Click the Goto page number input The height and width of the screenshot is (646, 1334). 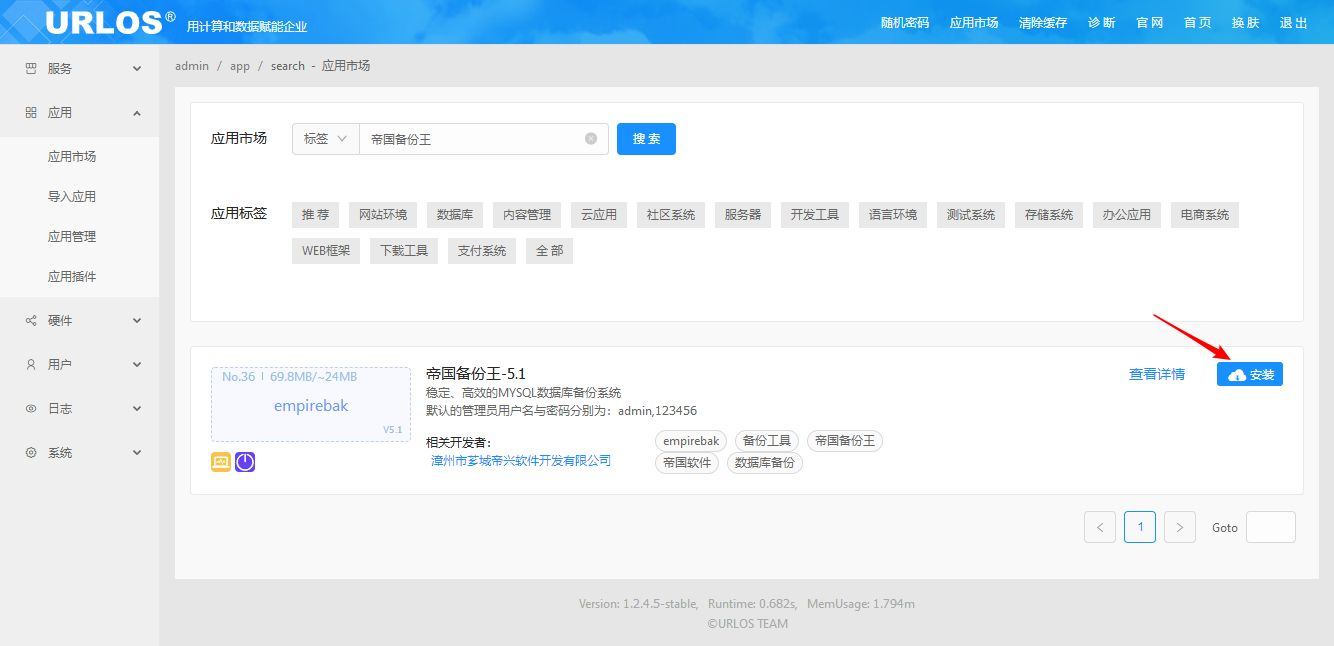click(1271, 527)
